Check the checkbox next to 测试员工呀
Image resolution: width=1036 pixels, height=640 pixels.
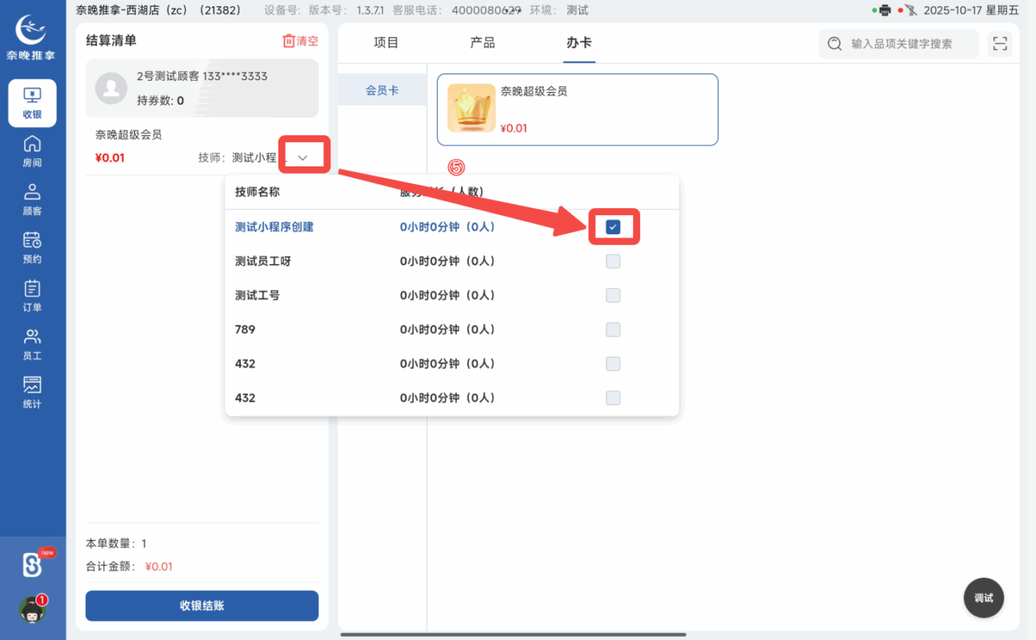[x=613, y=261]
